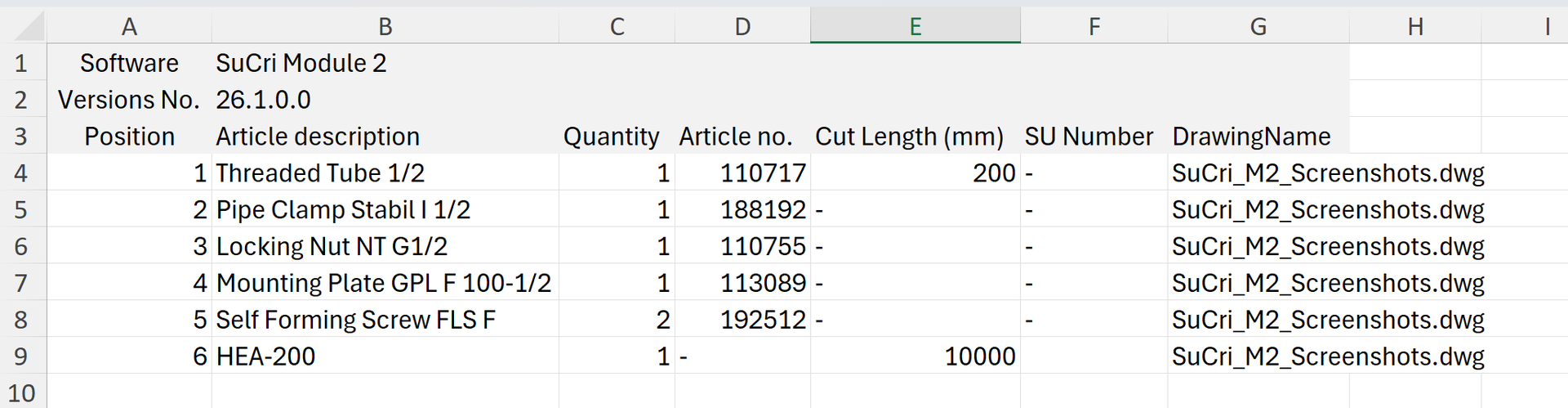Click the 'Article no.' header cell
This screenshot has height=408, width=1568.
[742, 137]
